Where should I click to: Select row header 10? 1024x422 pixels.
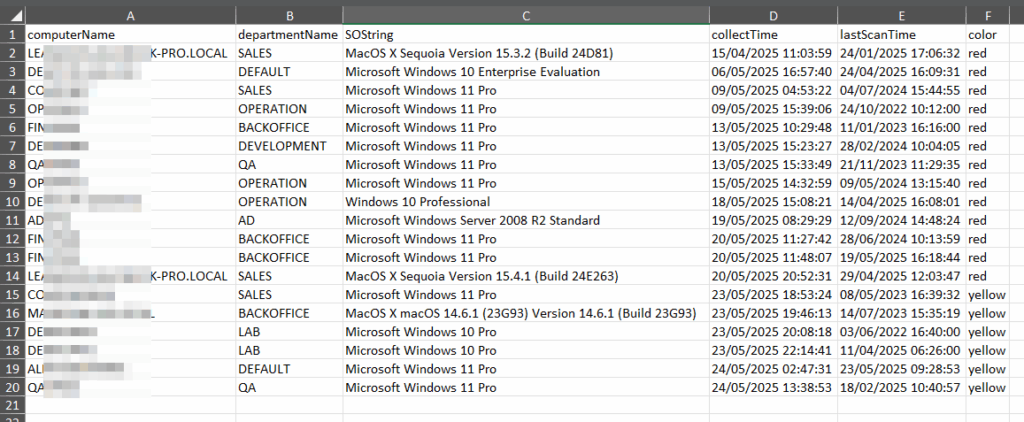[x=11, y=202]
